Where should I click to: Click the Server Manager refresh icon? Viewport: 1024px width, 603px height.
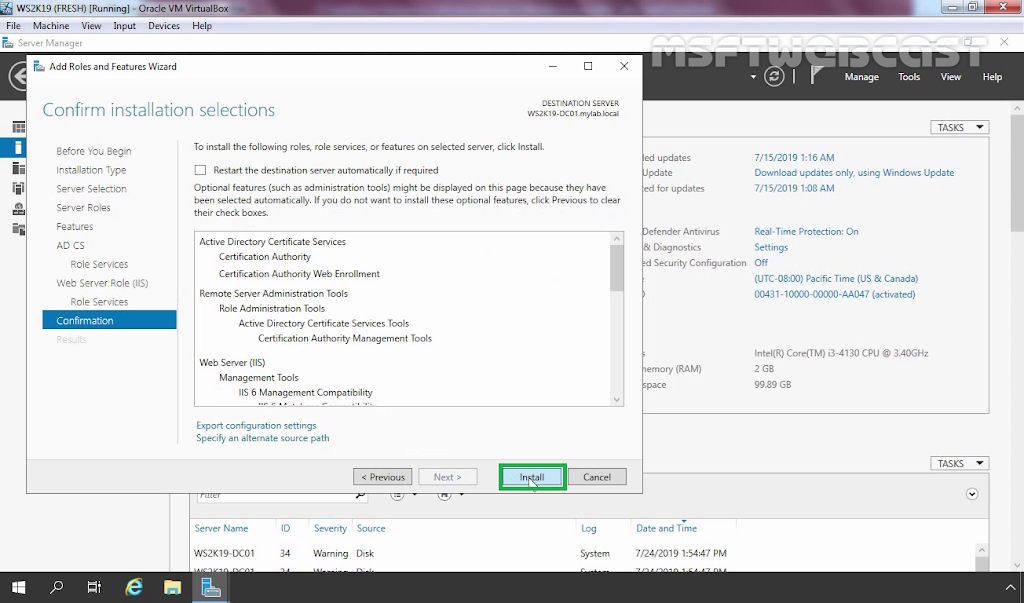pyautogui.click(x=774, y=76)
